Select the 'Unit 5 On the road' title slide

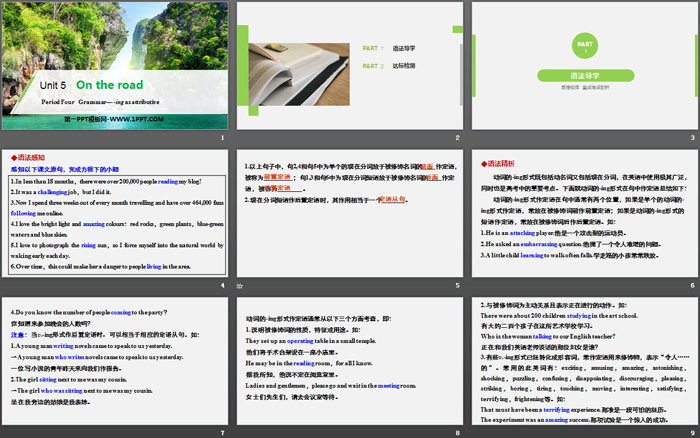click(116, 72)
